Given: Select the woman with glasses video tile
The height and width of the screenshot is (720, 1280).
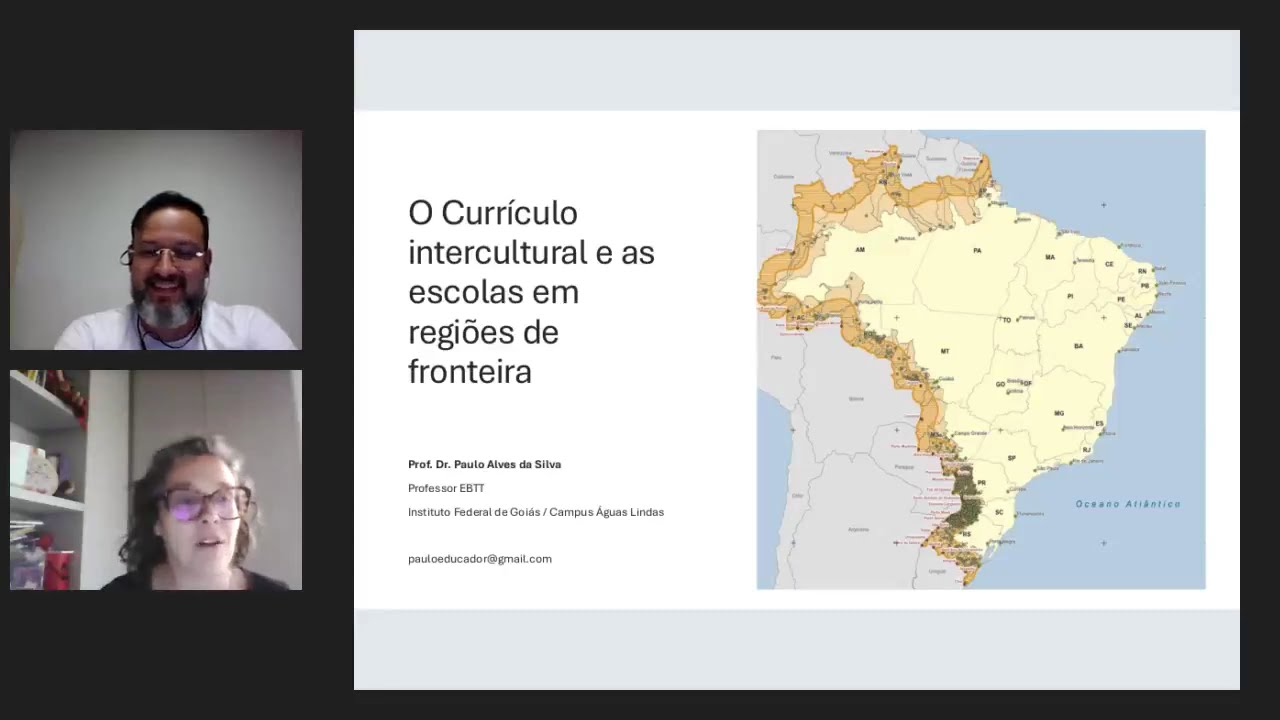Looking at the screenshot, I should coord(155,480).
